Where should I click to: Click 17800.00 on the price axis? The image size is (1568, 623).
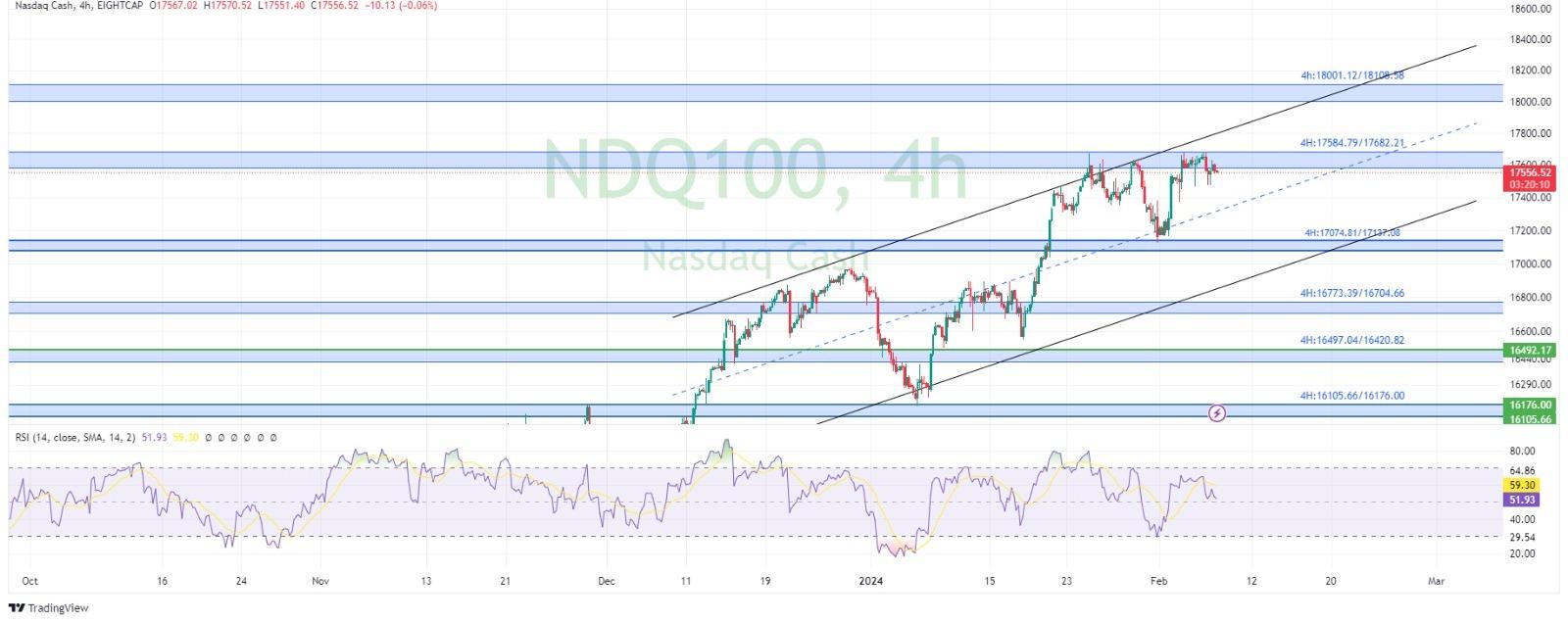click(1532, 133)
